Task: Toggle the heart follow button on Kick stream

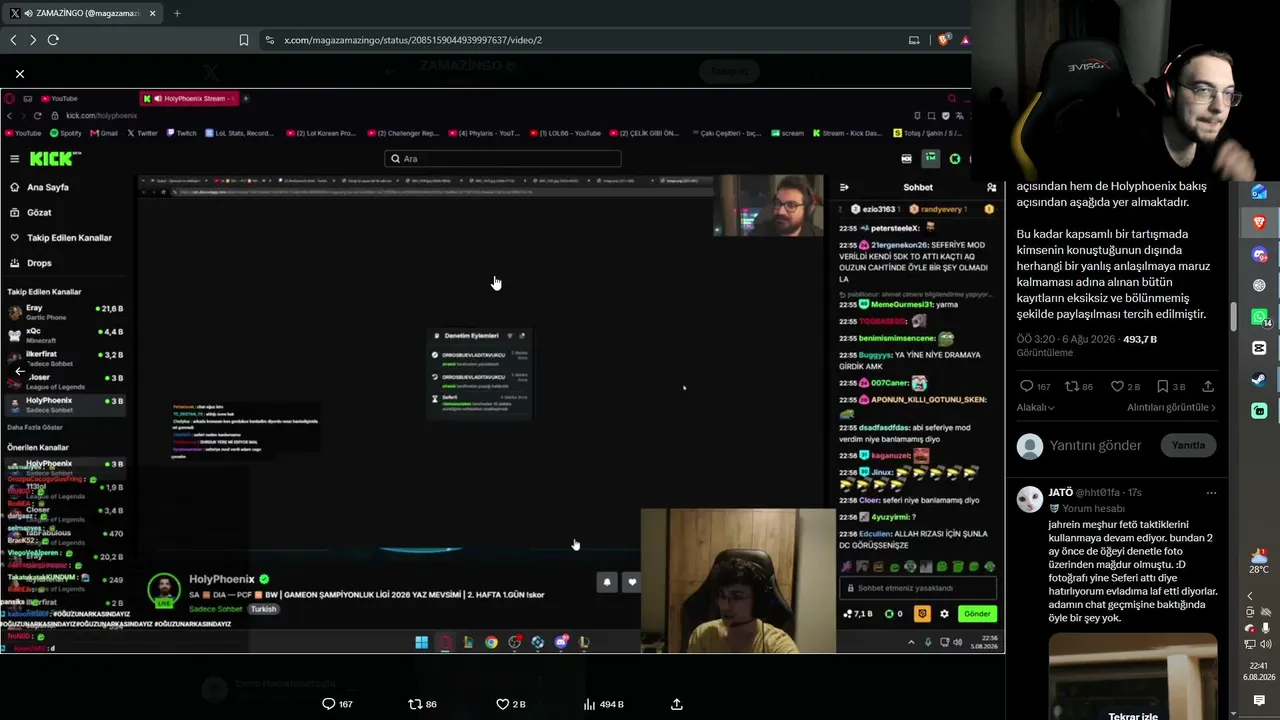Action: [631, 581]
